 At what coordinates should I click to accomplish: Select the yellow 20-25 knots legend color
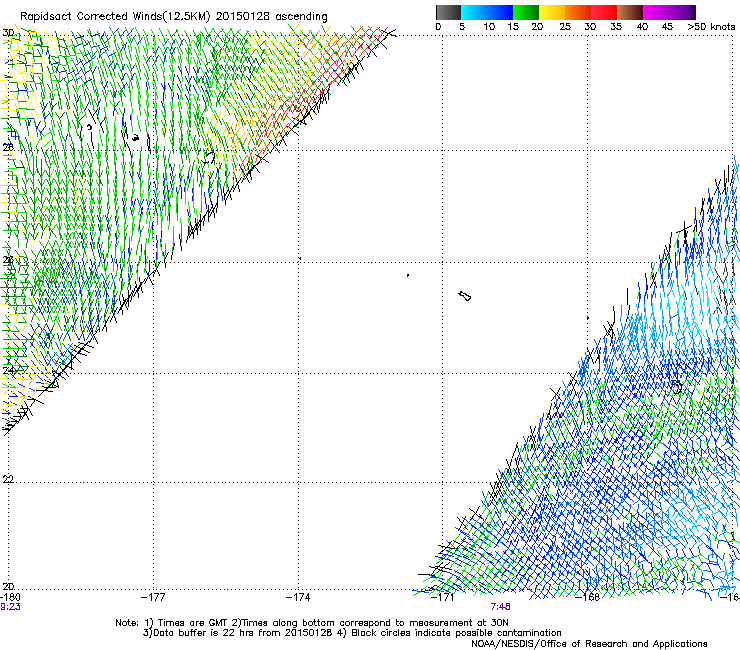[x=552, y=12]
